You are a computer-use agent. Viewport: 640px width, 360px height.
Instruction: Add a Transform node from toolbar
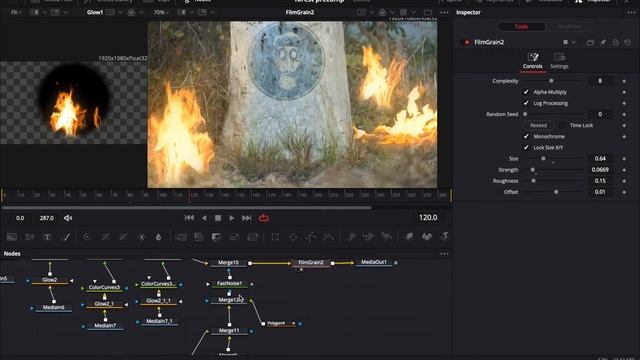[253, 237]
